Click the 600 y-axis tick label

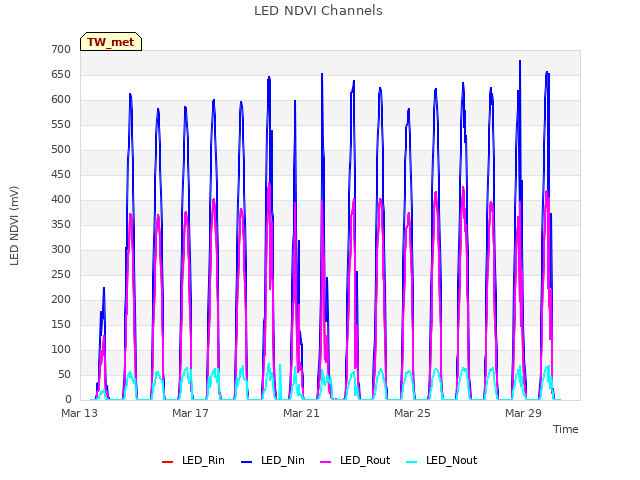click(61, 100)
